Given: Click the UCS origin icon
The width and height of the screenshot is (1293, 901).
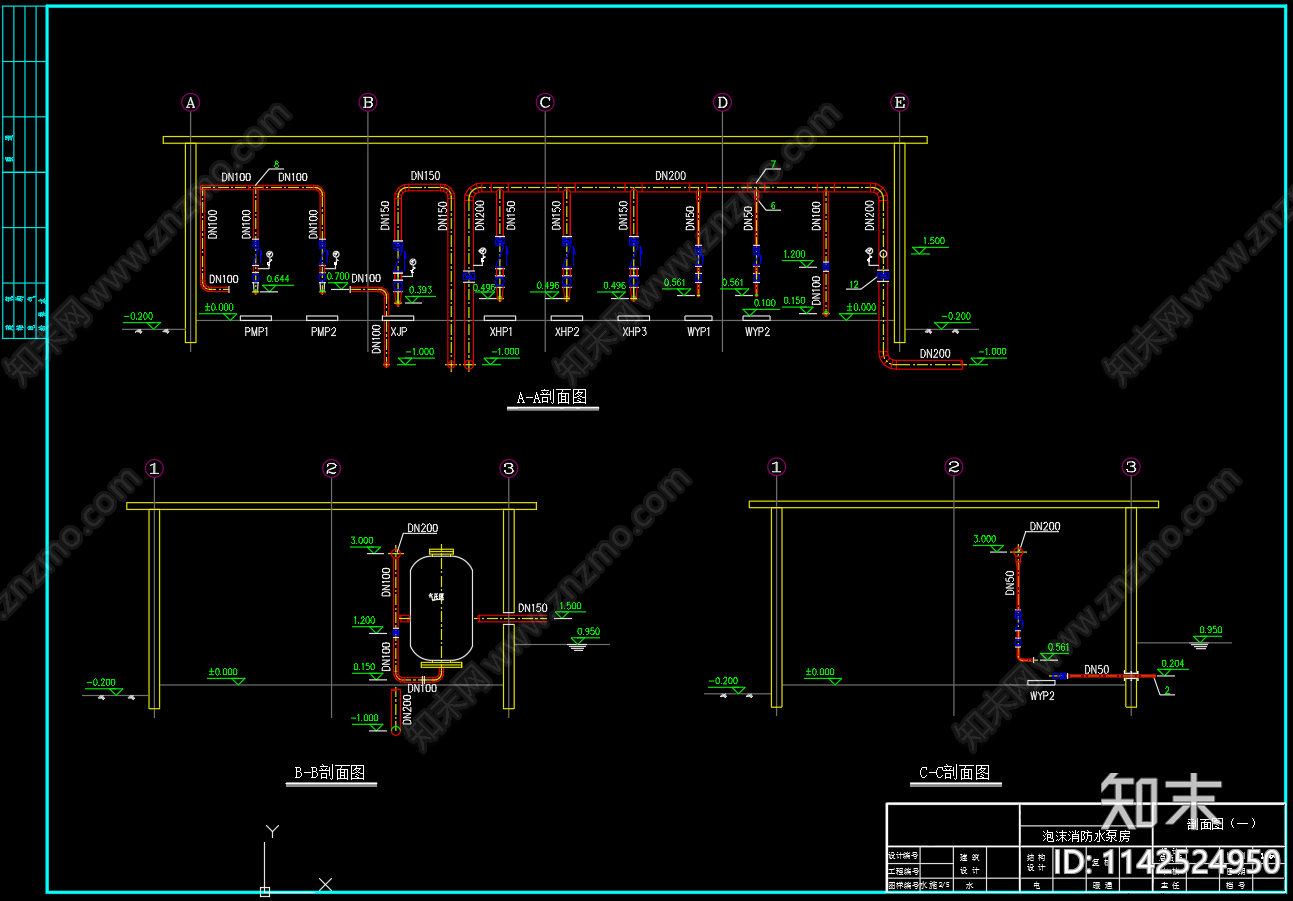Looking at the screenshot, I should [265, 890].
